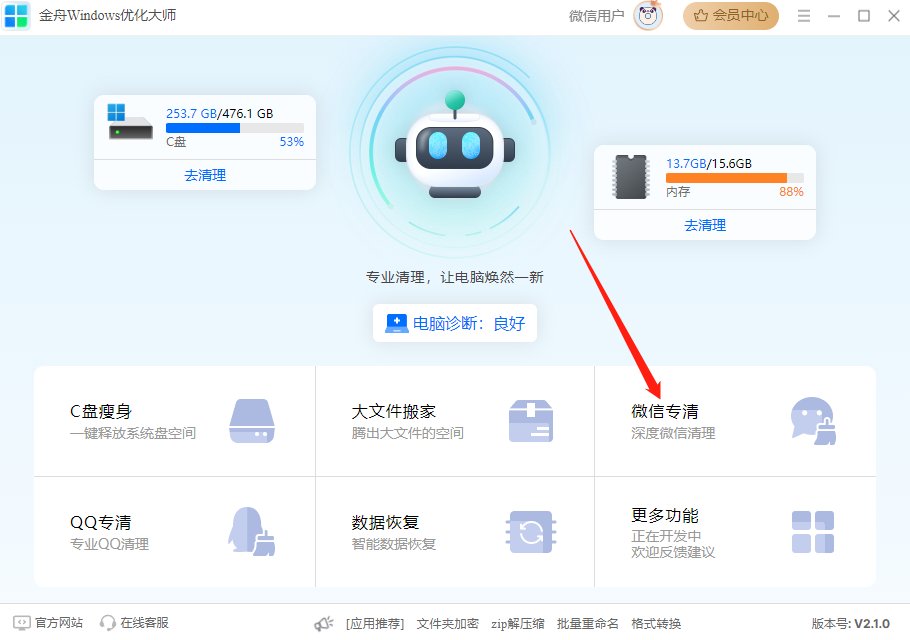This screenshot has width=910, height=640.
Task: Click the 版本号: V2.1.0 text
Action: tap(850, 624)
